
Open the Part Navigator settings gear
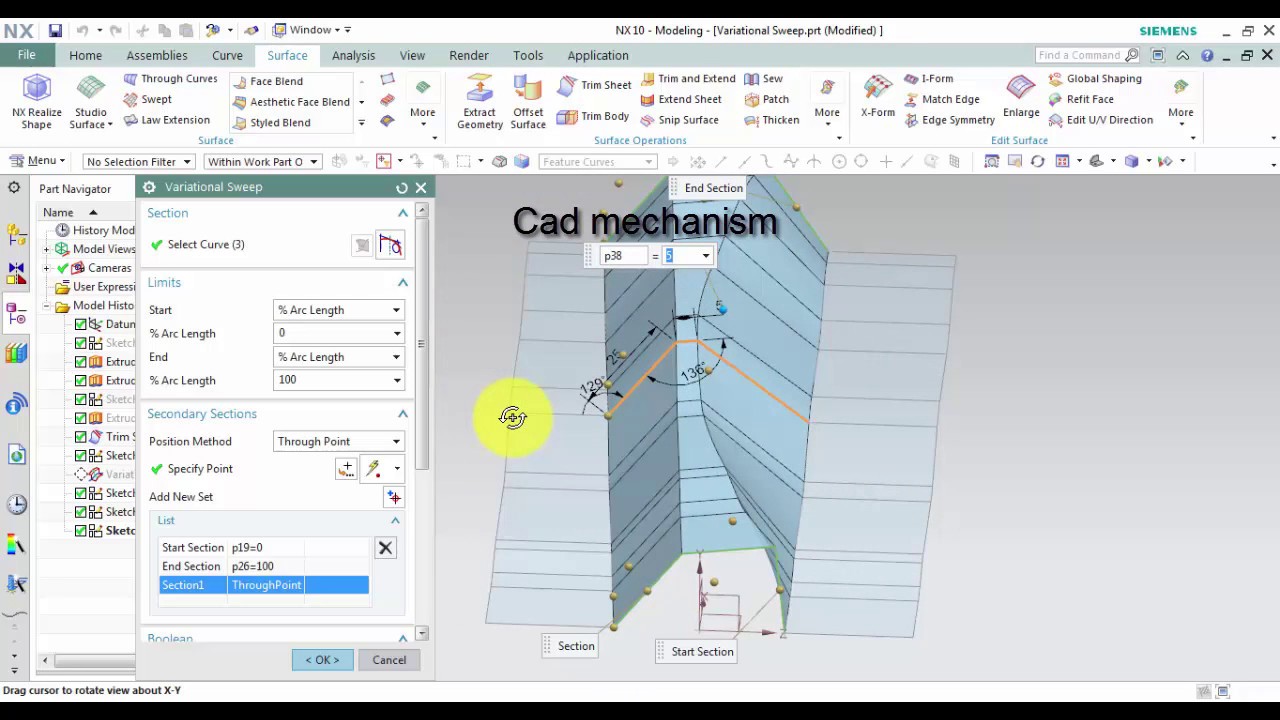coord(14,188)
